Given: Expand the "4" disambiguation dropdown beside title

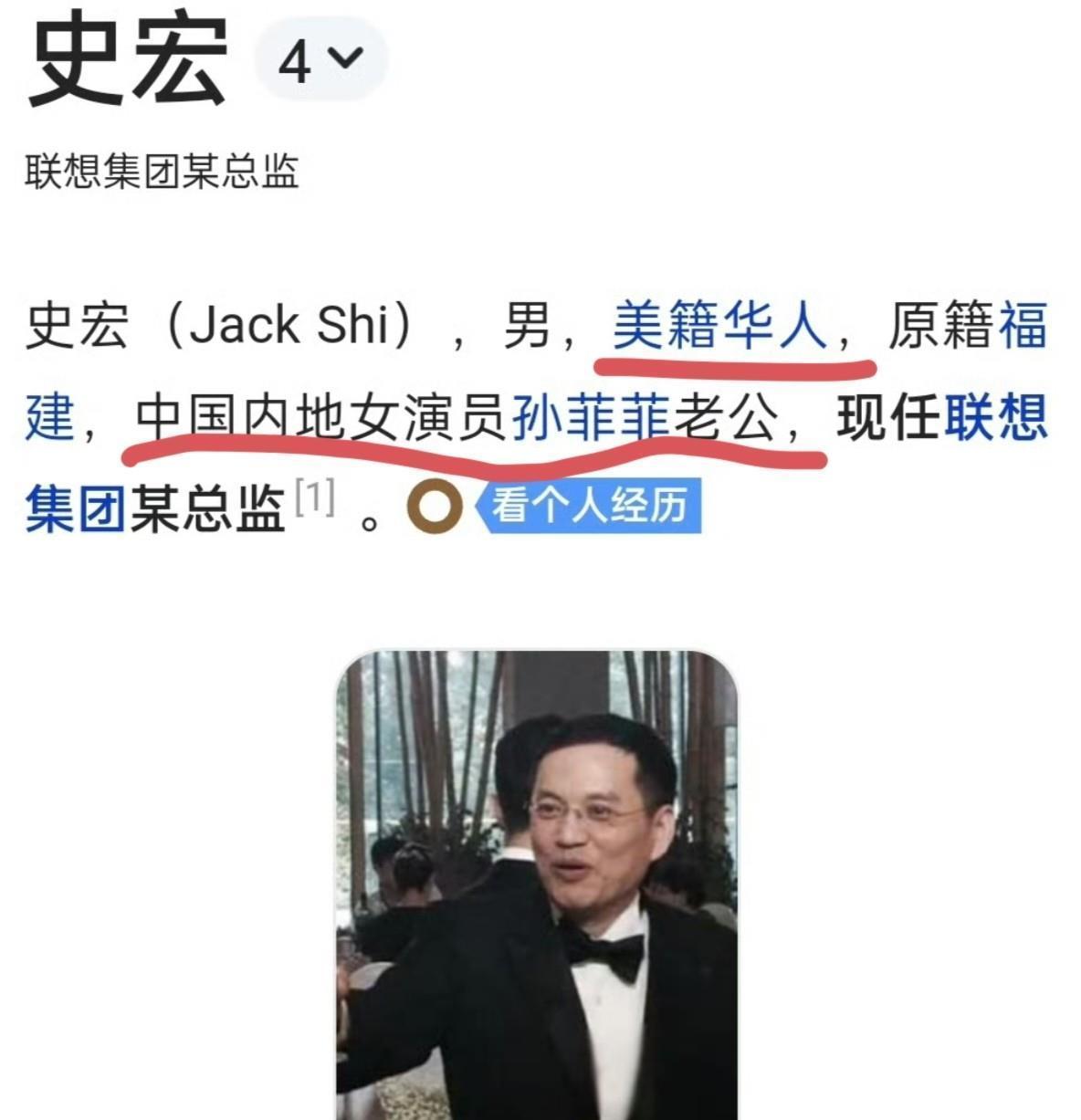Looking at the screenshot, I should (320, 60).
